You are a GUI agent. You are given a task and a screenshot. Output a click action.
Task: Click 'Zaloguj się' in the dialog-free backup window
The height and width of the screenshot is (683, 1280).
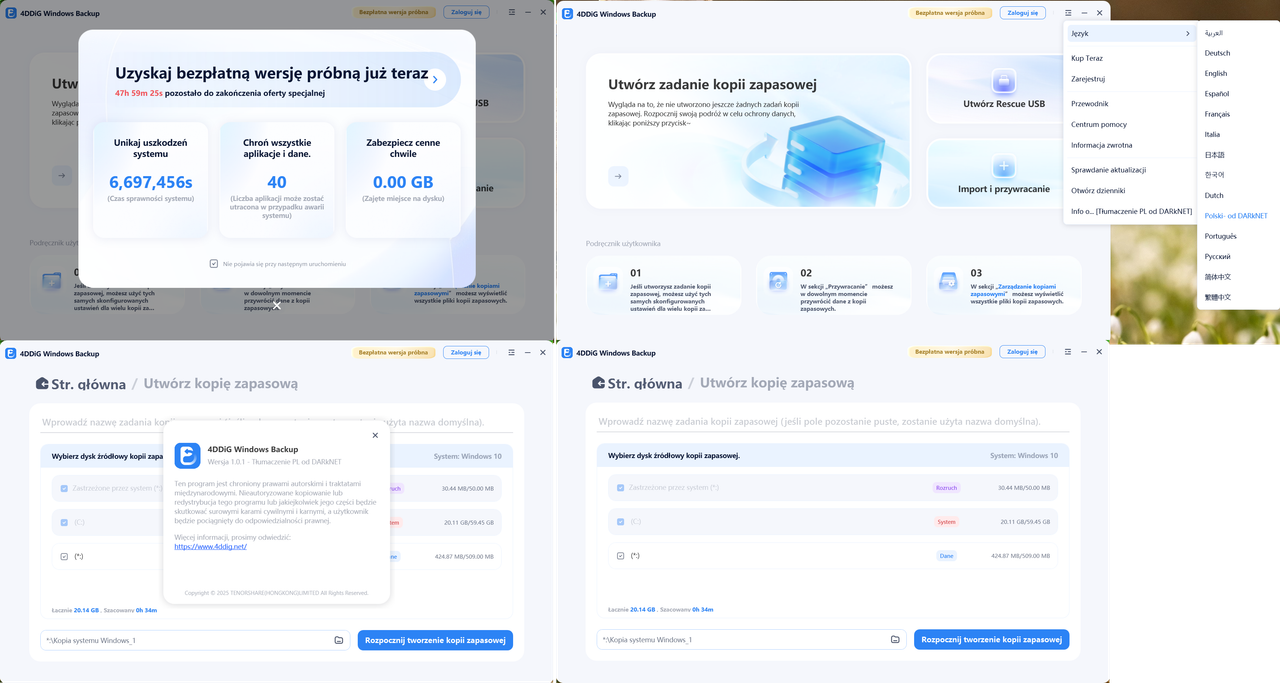(1022, 352)
